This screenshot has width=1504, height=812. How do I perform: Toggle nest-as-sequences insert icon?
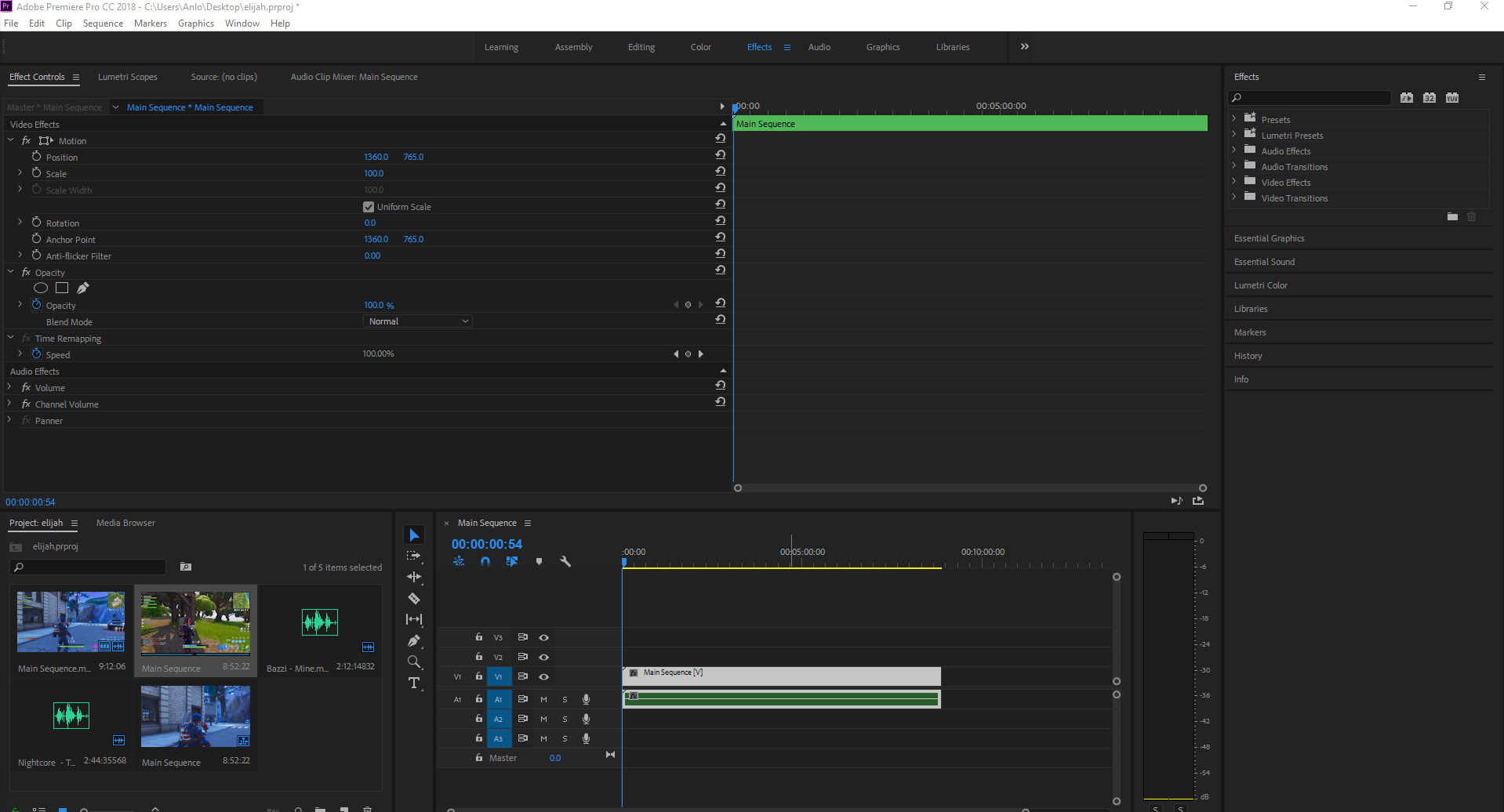[x=459, y=561]
